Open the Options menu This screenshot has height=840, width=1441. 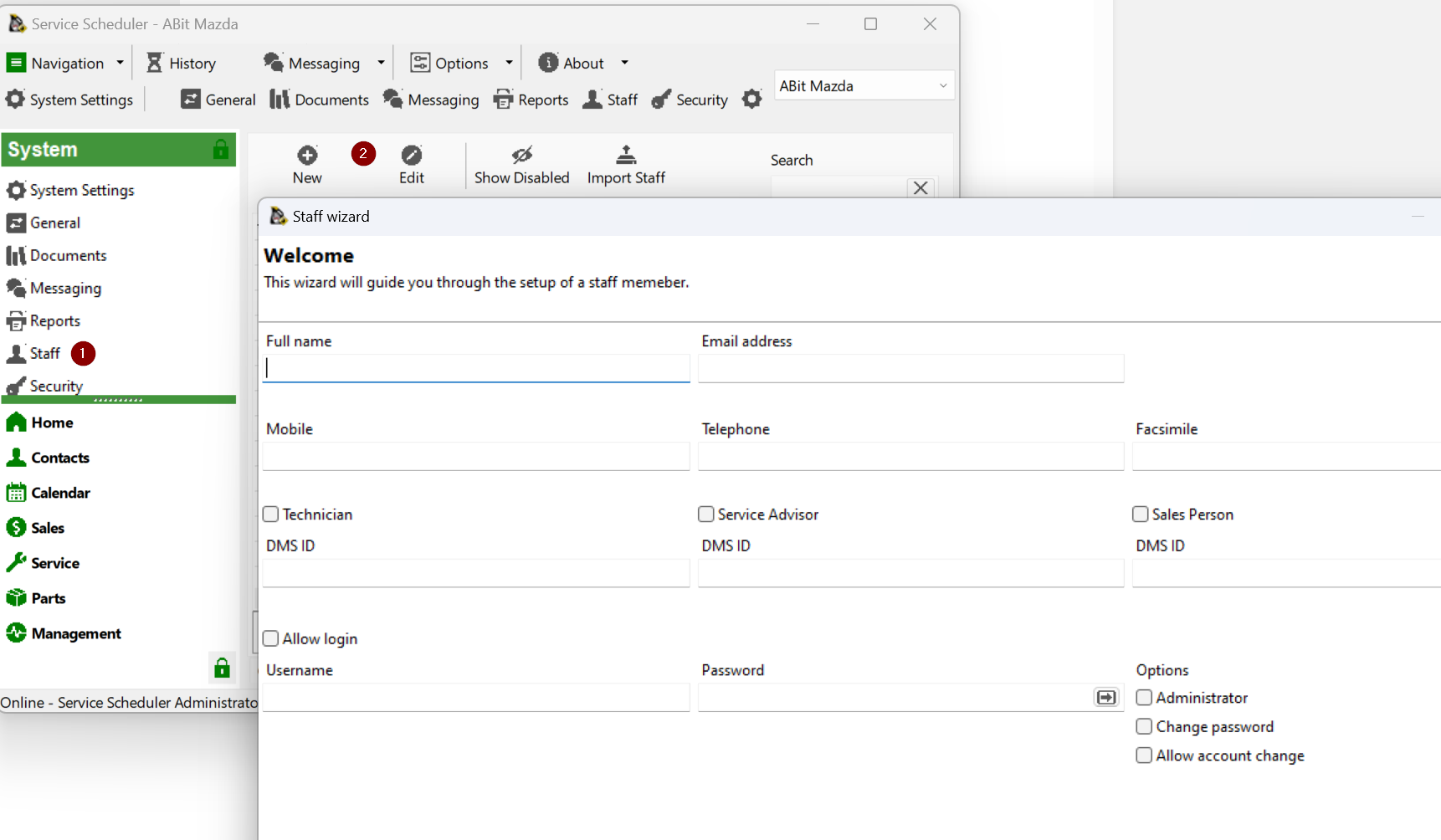[x=449, y=63]
